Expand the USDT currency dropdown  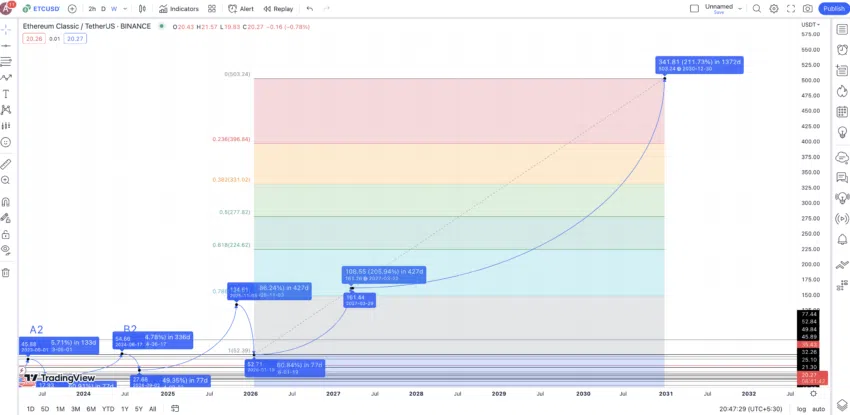[x=810, y=24]
